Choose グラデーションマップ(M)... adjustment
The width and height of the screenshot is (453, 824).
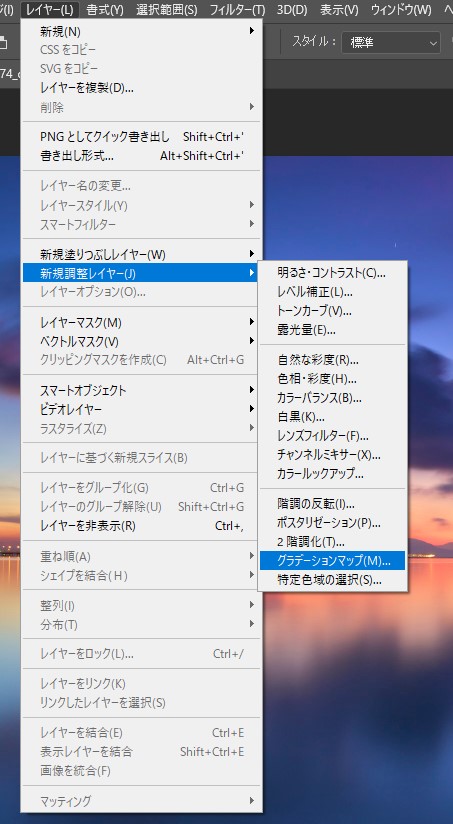pos(333,561)
